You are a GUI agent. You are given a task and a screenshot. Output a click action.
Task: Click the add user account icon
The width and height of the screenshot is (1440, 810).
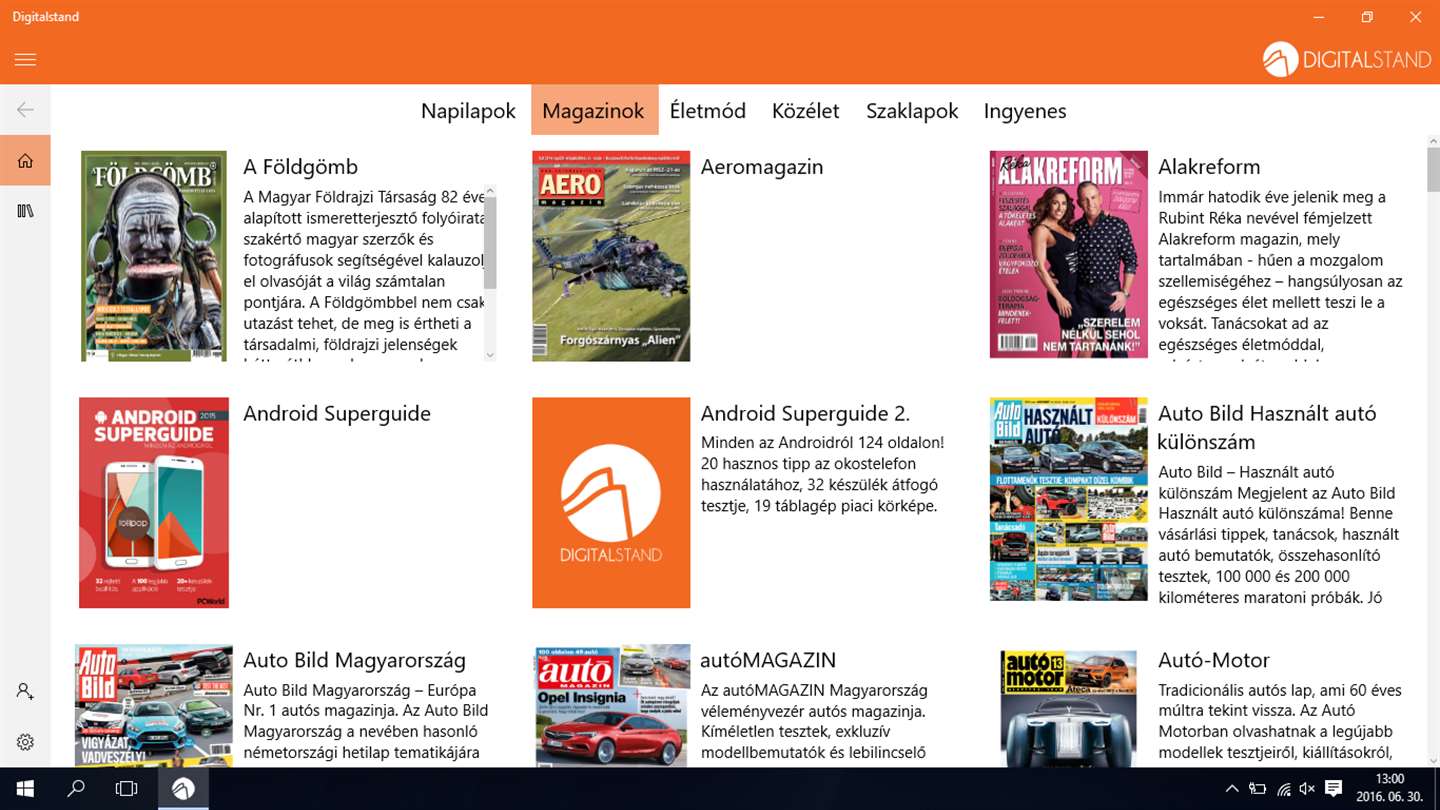(25, 691)
